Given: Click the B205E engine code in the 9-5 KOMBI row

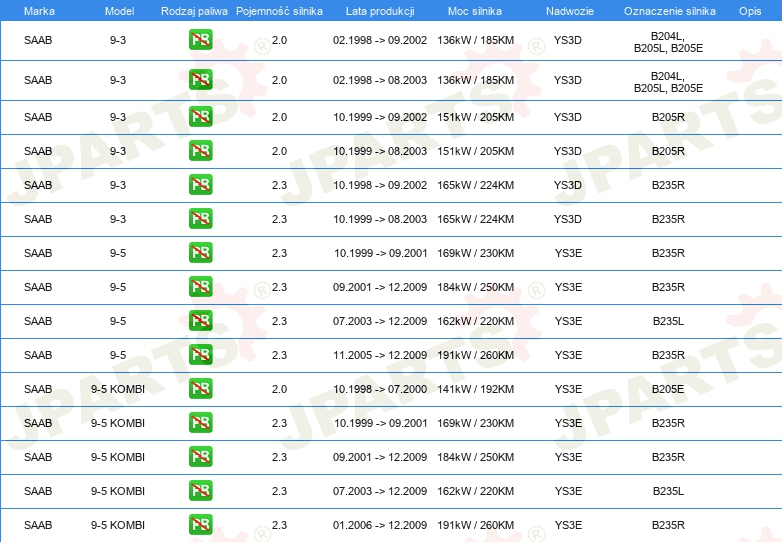Looking at the screenshot, I should click(x=667, y=389).
